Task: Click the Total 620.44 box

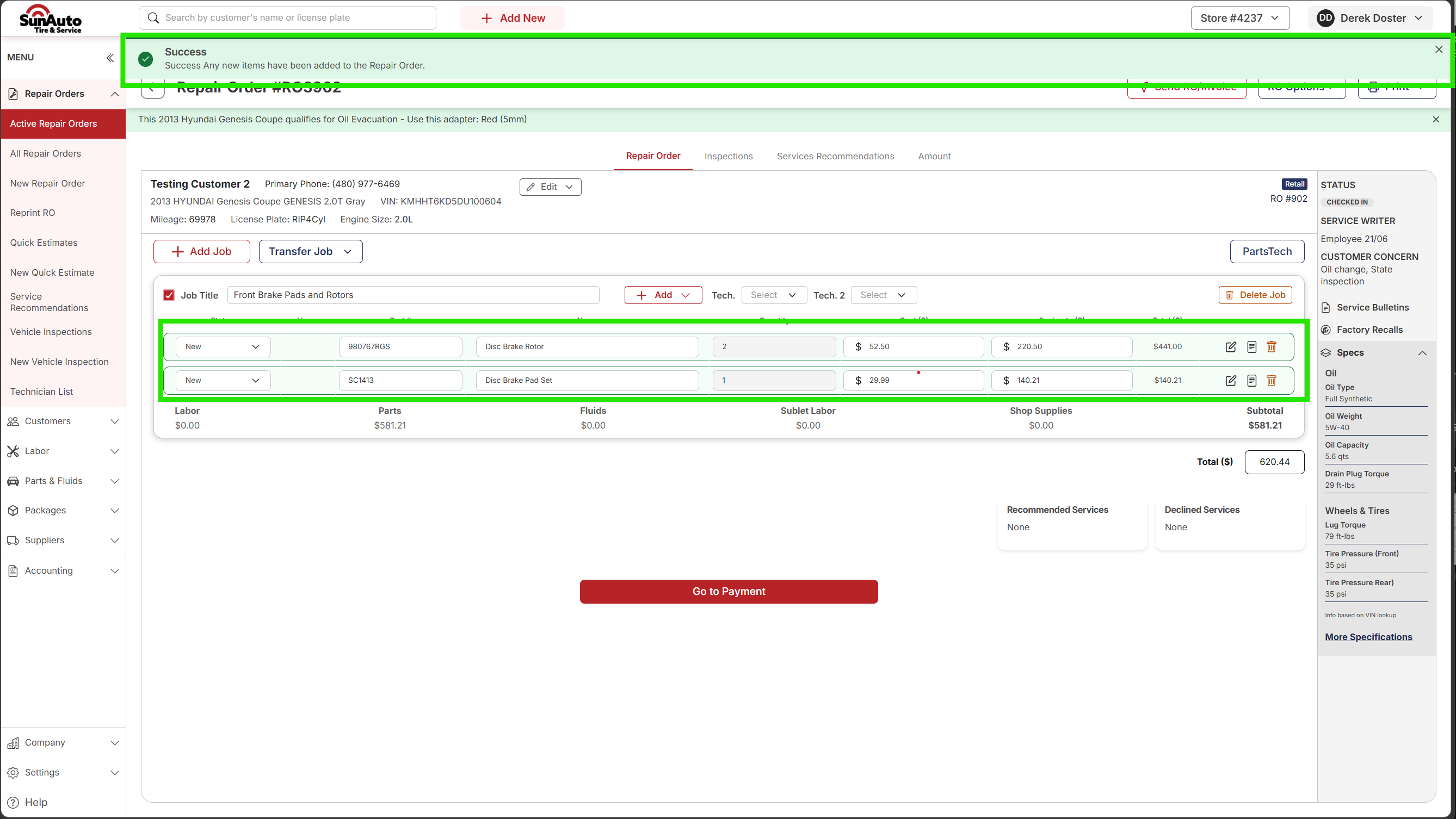Action: click(x=1274, y=462)
